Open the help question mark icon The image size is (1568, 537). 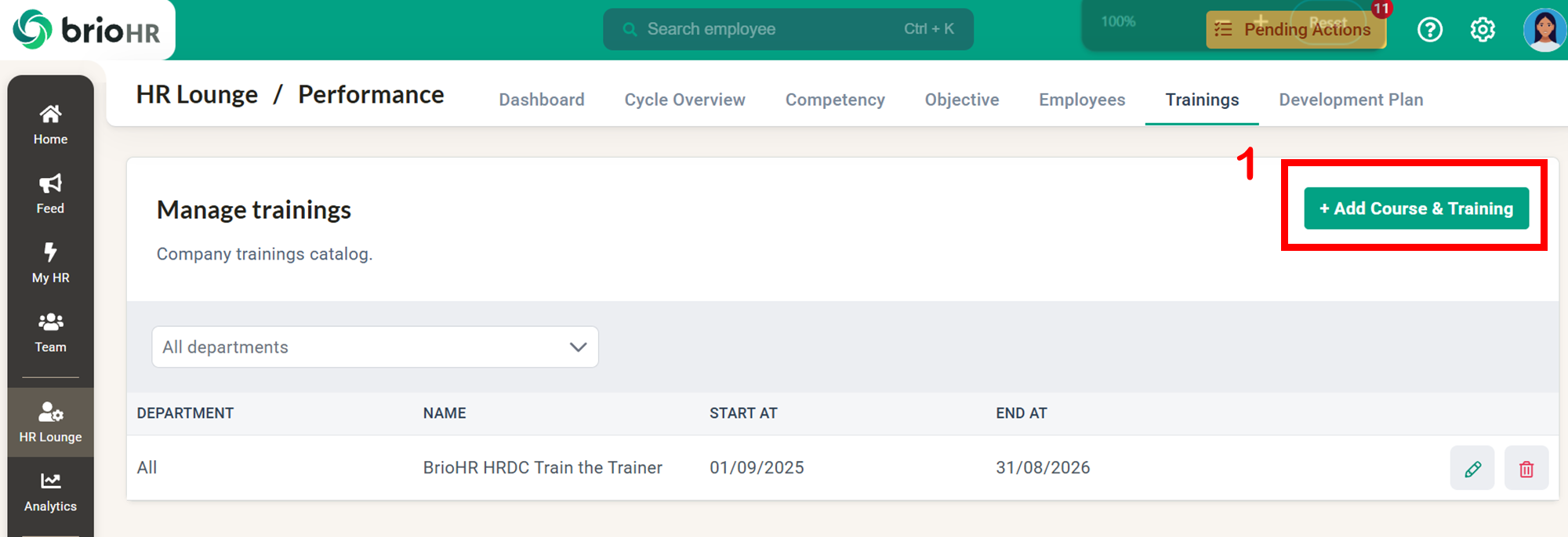click(x=1429, y=30)
